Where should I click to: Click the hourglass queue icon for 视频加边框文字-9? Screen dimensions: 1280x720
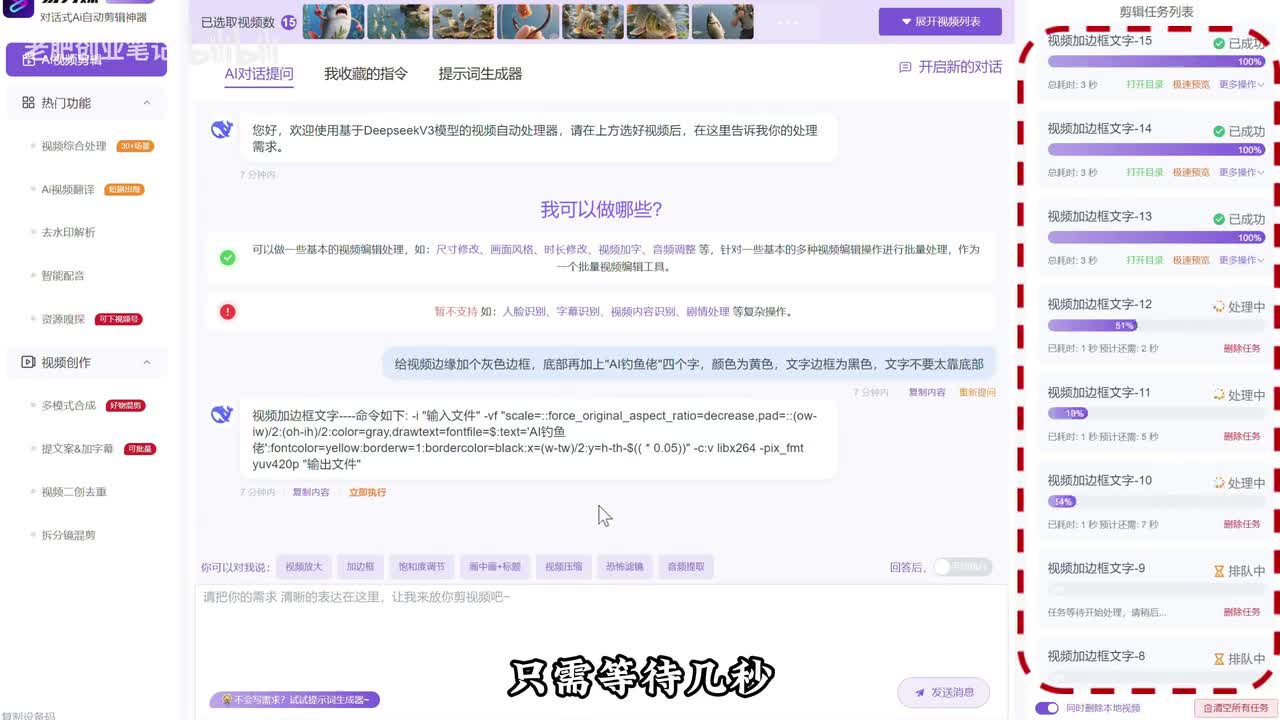1218,571
